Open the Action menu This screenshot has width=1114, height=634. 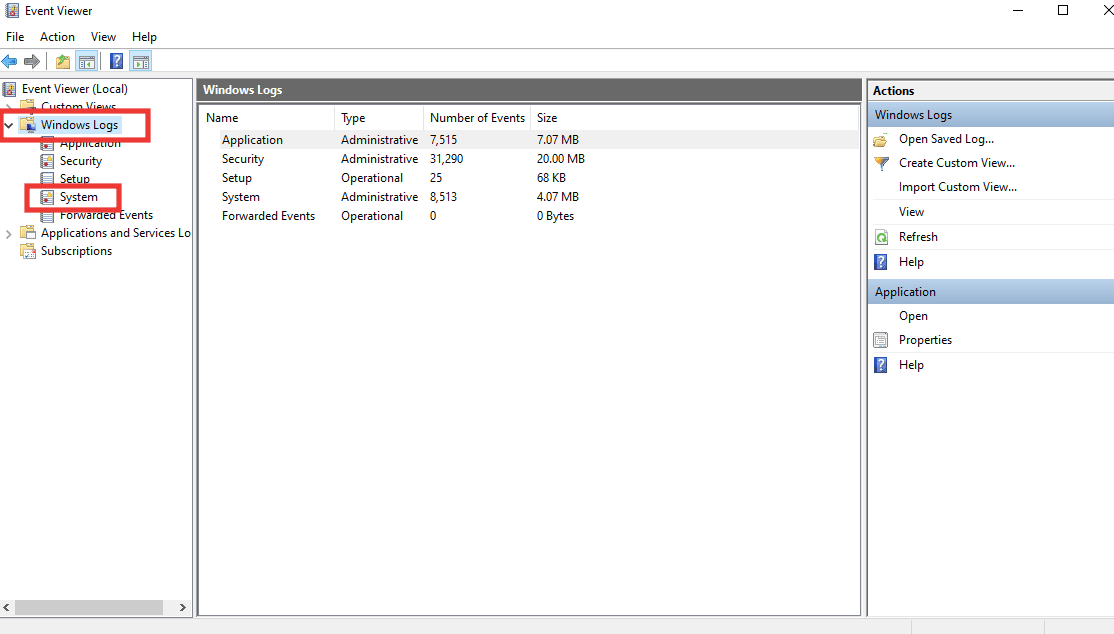57,36
